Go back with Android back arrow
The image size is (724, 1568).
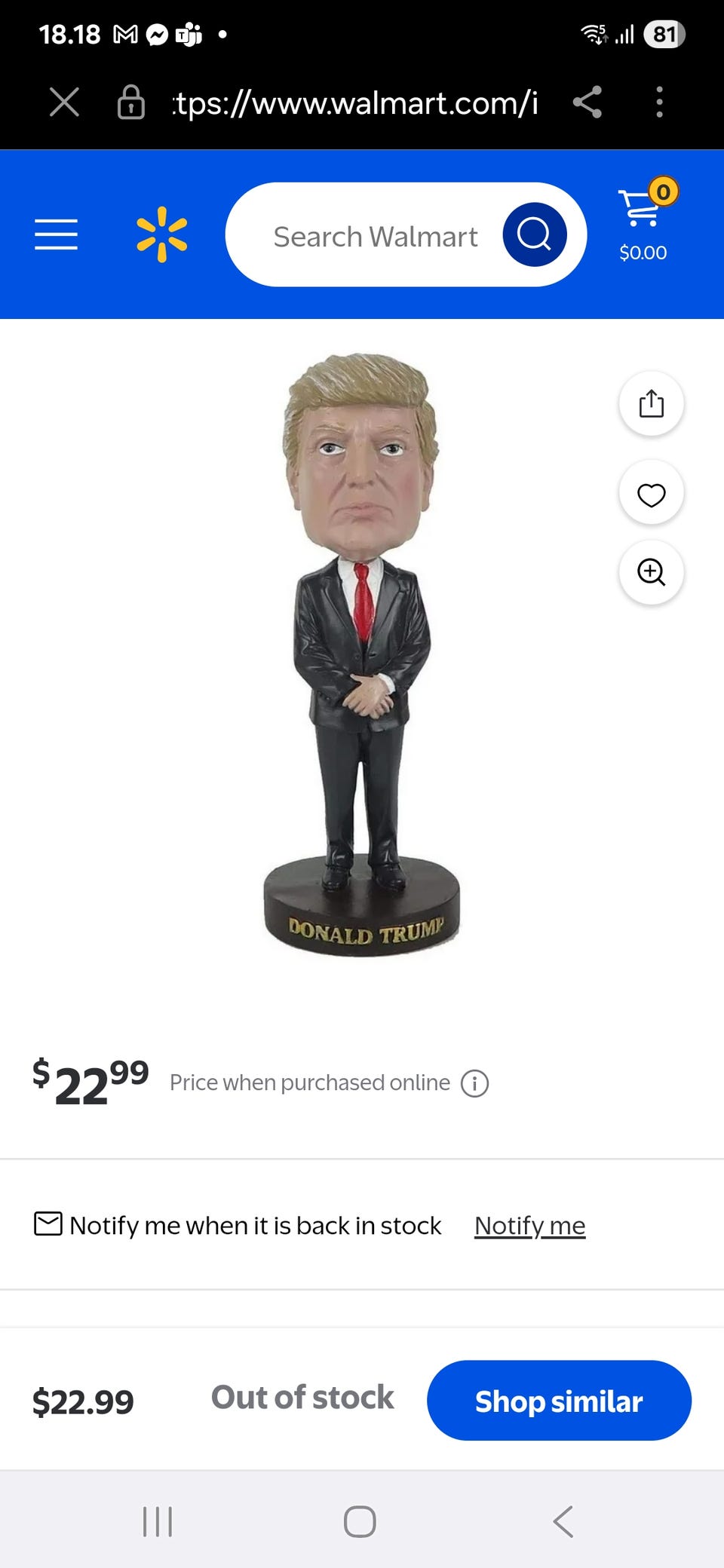pos(563,1521)
